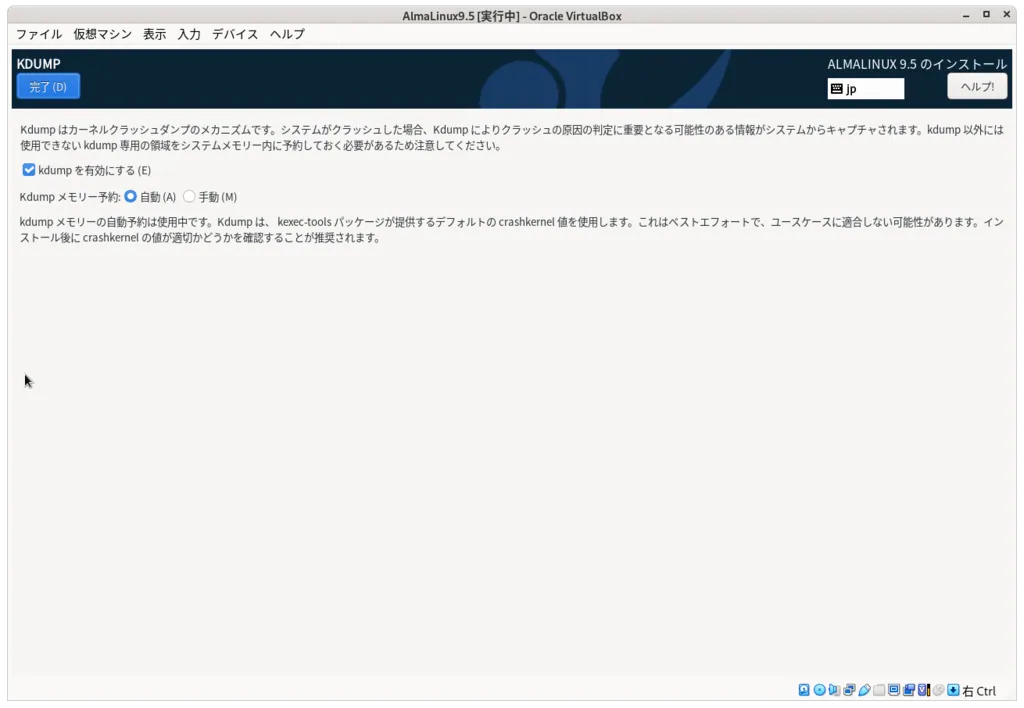Select the 手動 memory reservation radio button
The width and height of the screenshot is (1024, 708).
[189, 196]
